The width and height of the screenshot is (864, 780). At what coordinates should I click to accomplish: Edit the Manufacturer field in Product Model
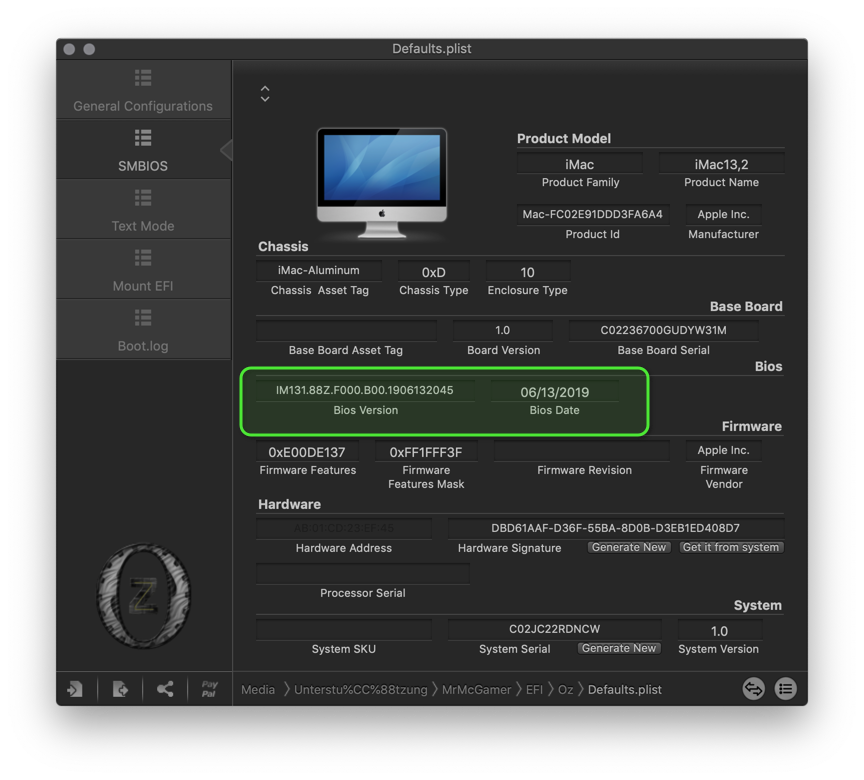(x=723, y=214)
